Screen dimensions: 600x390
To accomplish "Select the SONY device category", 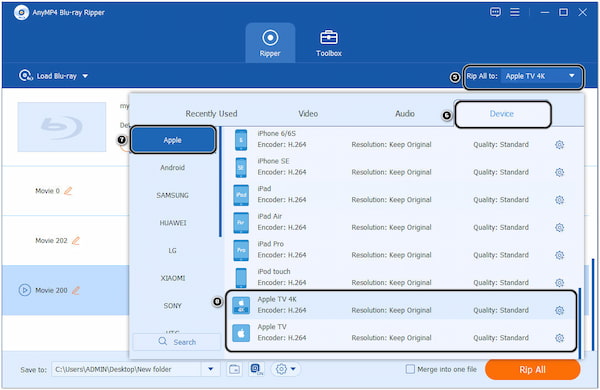I will tap(173, 306).
